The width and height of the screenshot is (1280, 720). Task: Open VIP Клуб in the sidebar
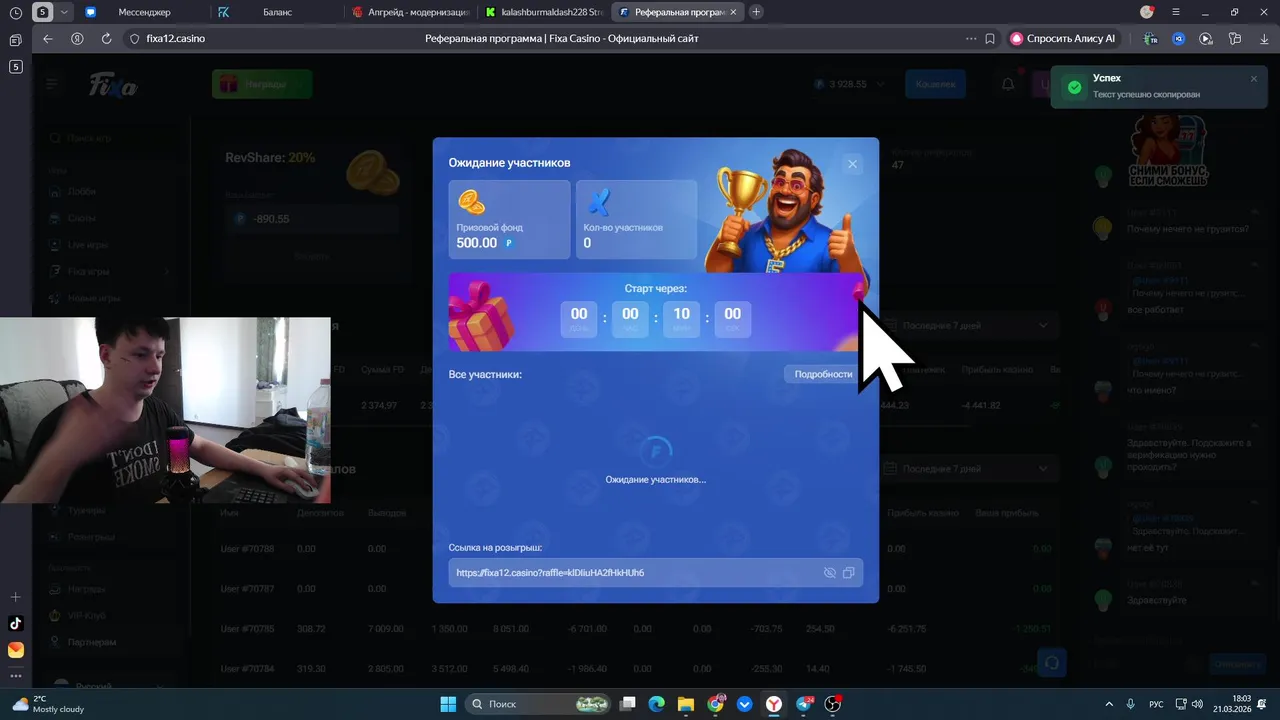click(86, 615)
